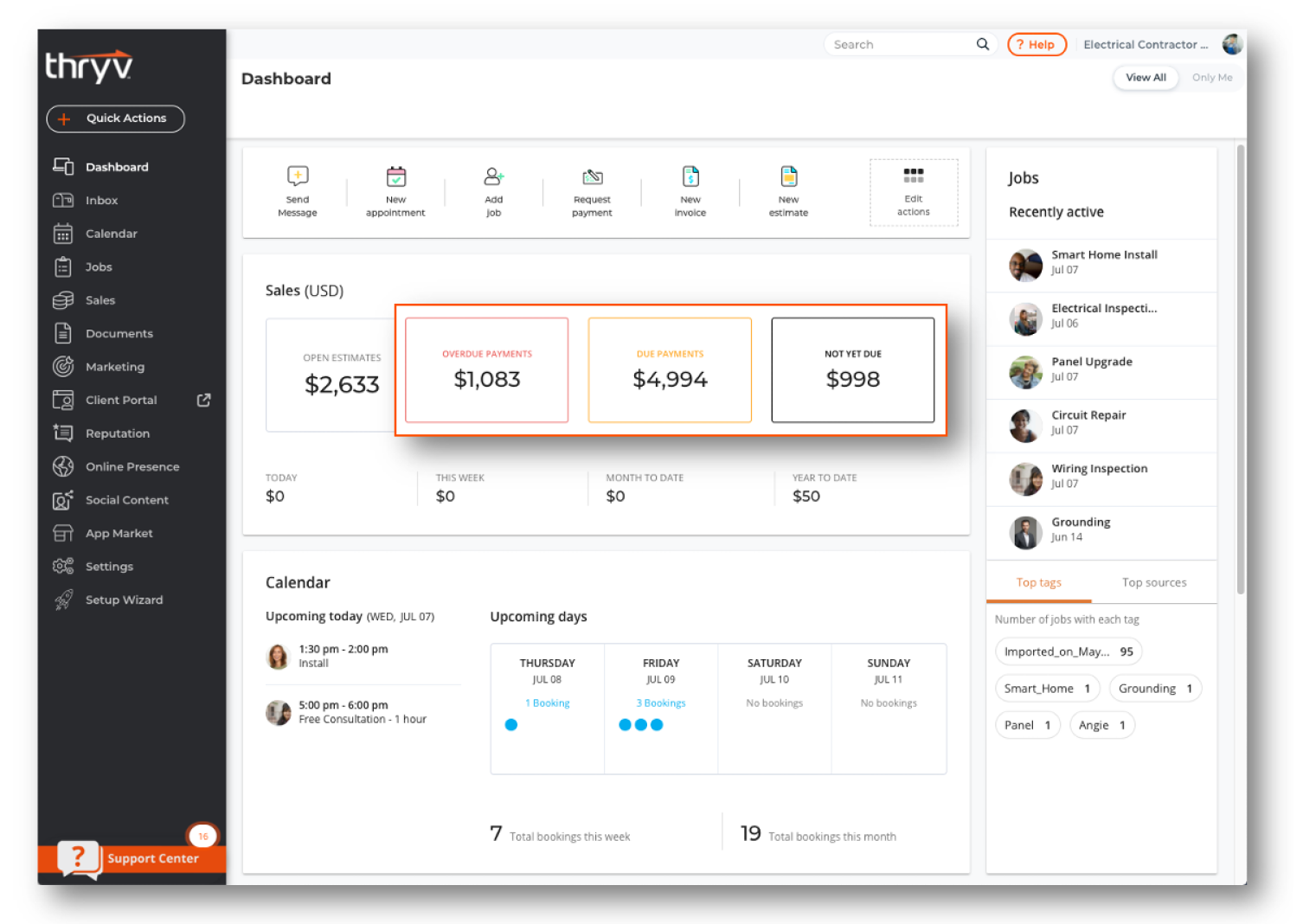Screen dimensions: 1303x924
Task: Open the Electrical Inspecti... job
Action: tap(1101, 319)
